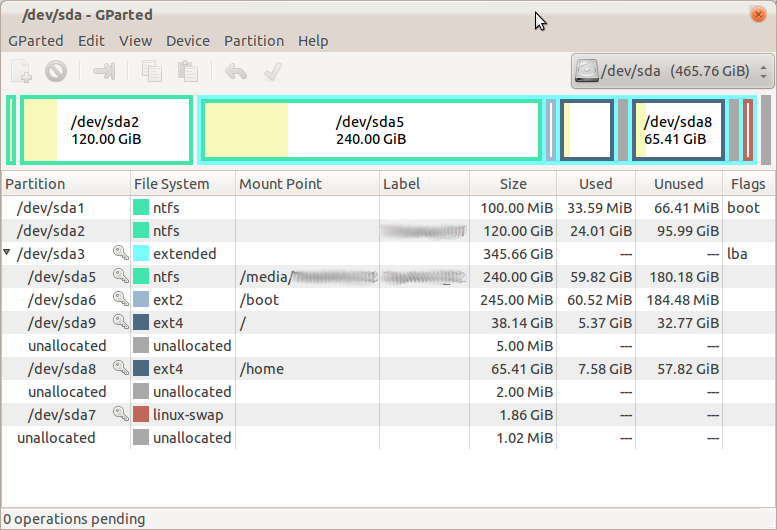
Task: Click the Paste partition toolbar icon
Action: [x=187, y=71]
